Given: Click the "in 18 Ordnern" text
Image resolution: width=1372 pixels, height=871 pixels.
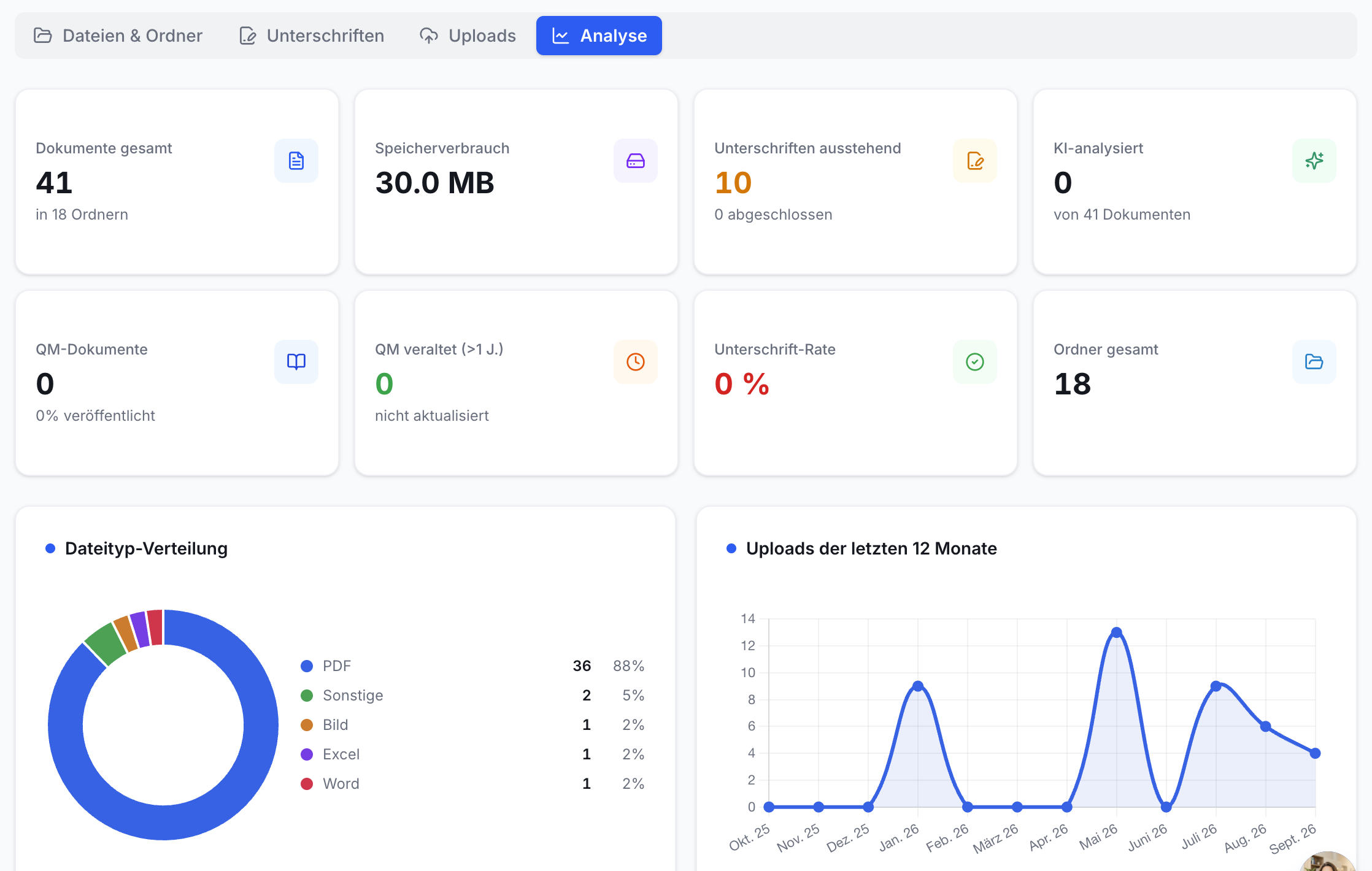Looking at the screenshot, I should [82, 215].
